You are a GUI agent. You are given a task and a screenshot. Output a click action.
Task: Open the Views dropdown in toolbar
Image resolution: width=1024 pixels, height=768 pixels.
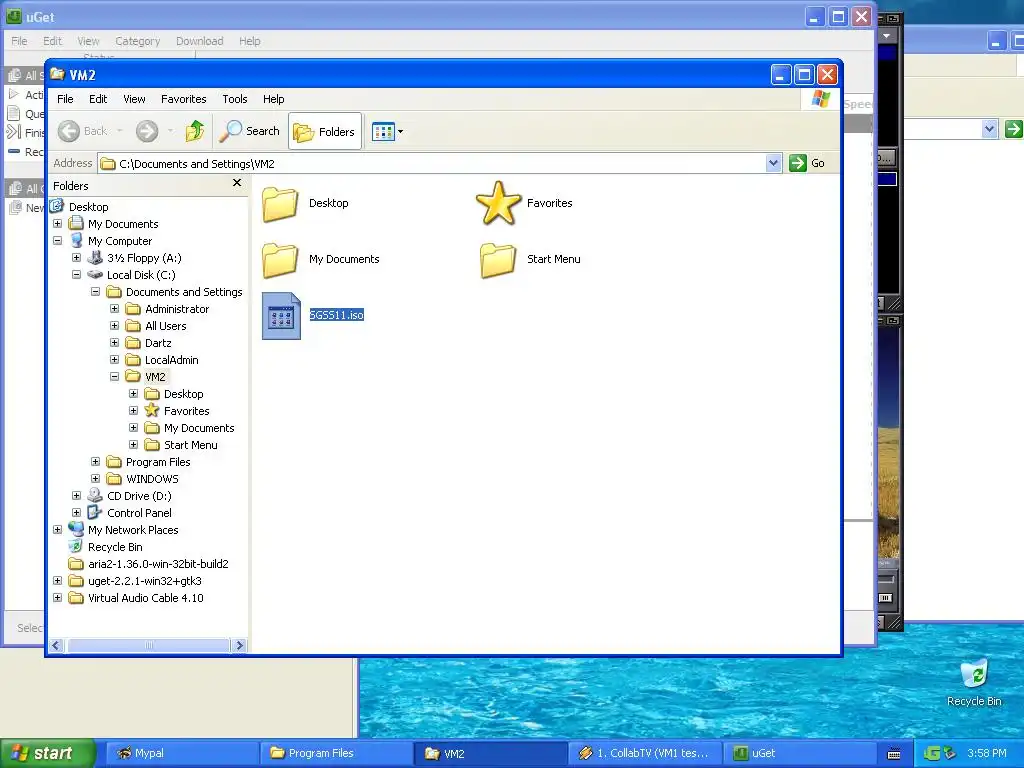tap(387, 131)
